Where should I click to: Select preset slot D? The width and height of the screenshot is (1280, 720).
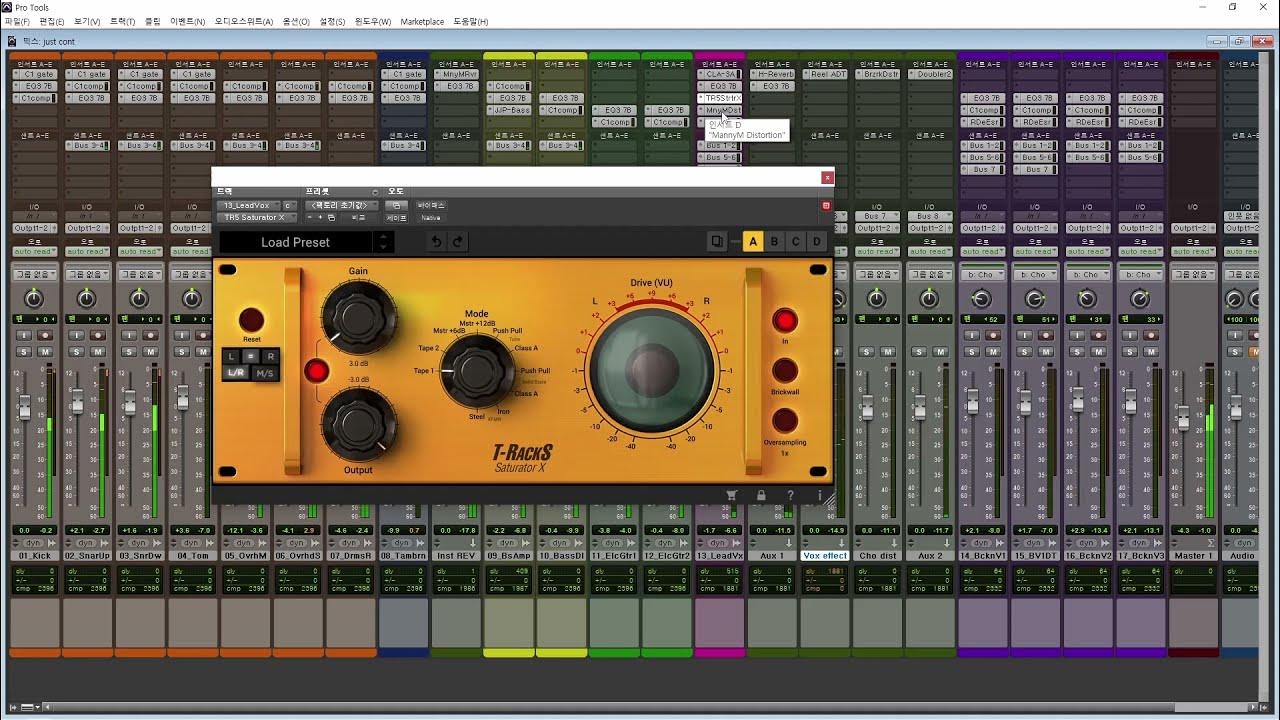pyautogui.click(x=817, y=242)
